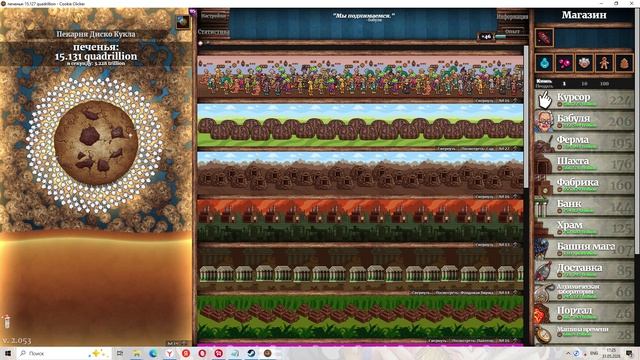Set purchase amount to 1
This screenshot has width=640, height=360.
click(564, 84)
